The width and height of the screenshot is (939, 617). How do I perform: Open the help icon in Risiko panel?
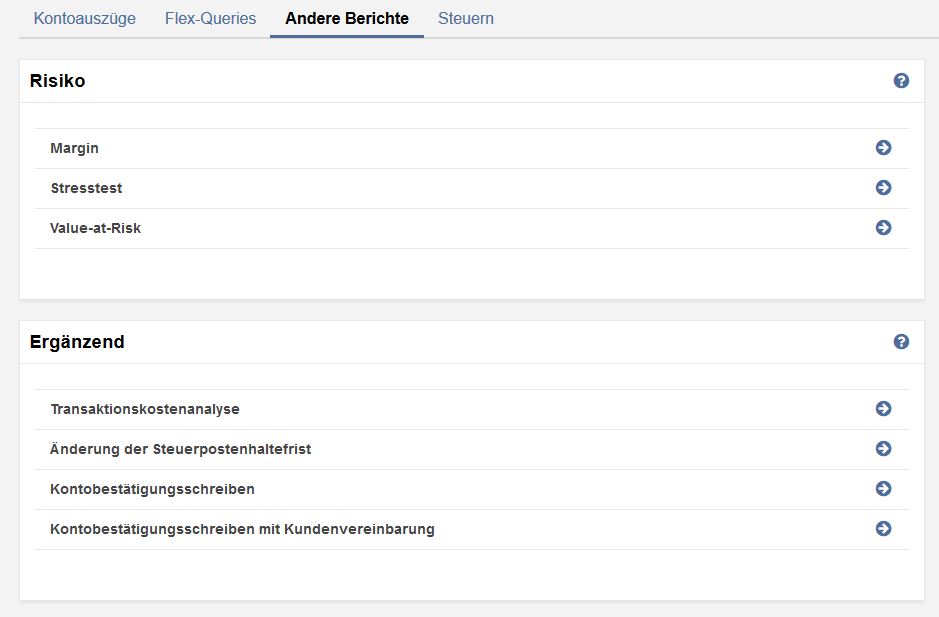coord(901,81)
